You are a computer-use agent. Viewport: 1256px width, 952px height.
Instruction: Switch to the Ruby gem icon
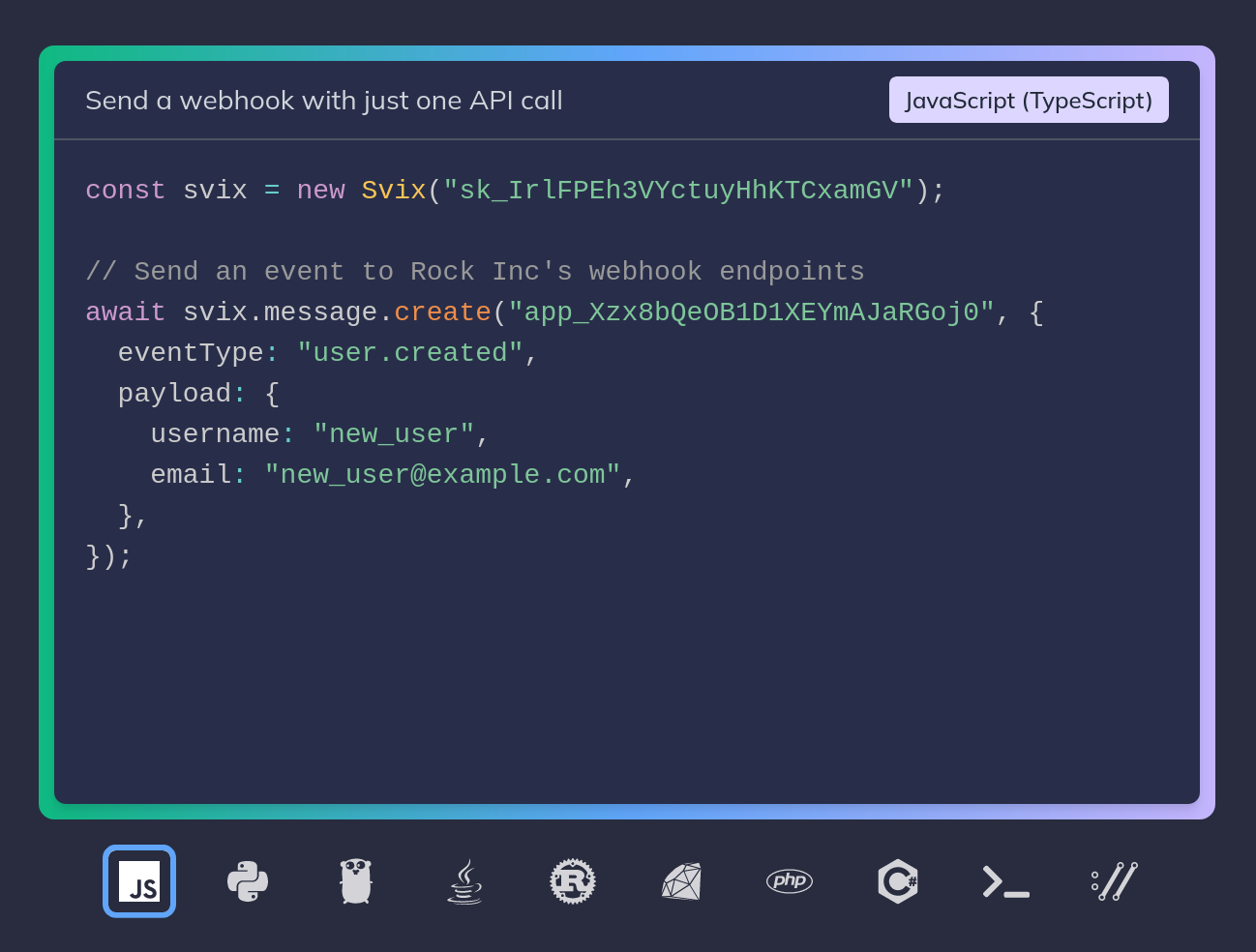pos(681,881)
